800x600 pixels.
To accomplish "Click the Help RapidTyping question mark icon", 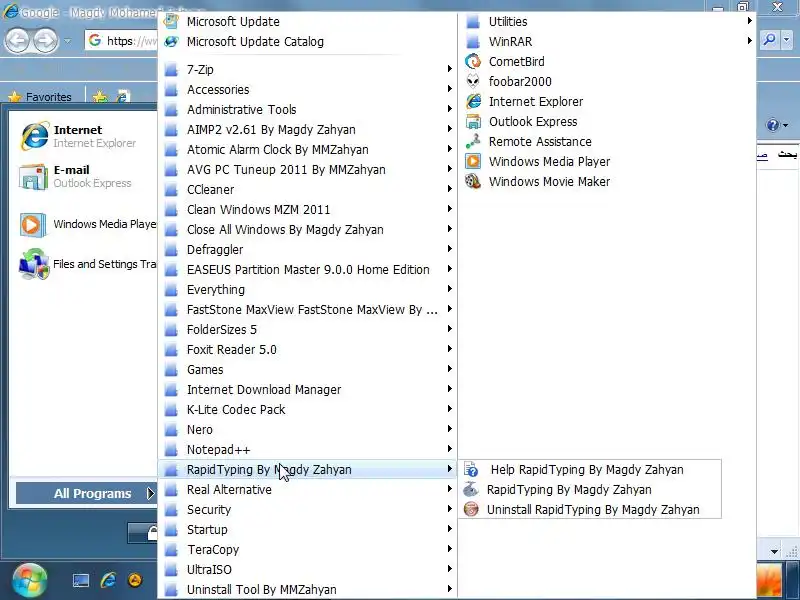I will click(x=471, y=469).
